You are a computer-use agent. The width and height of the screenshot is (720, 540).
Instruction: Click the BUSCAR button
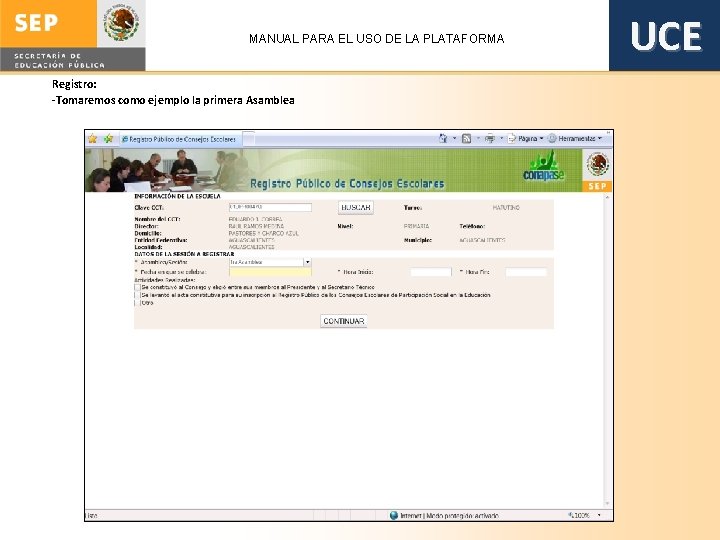click(x=356, y=208)
